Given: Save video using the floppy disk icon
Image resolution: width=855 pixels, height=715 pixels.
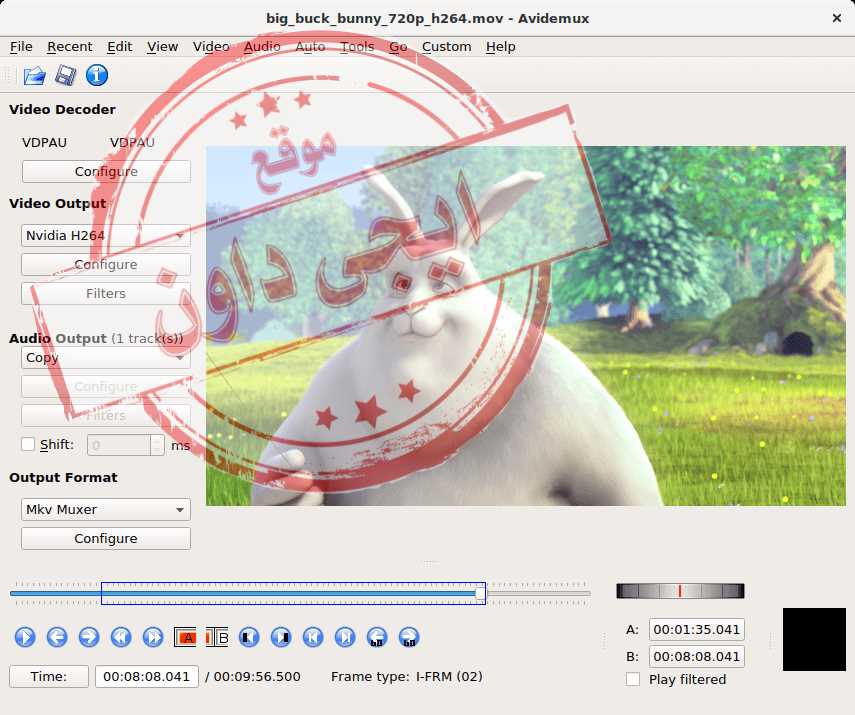Looking at the screenshot, I should (65, 75).
